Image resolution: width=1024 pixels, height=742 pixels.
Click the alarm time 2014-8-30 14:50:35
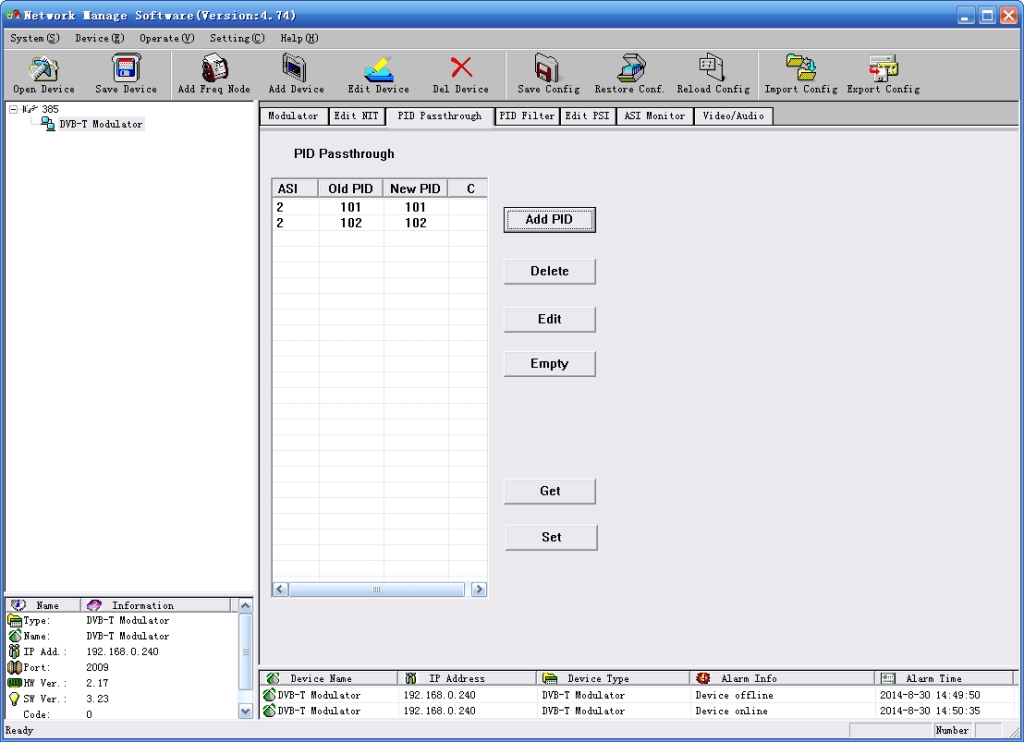pos(930,711)
